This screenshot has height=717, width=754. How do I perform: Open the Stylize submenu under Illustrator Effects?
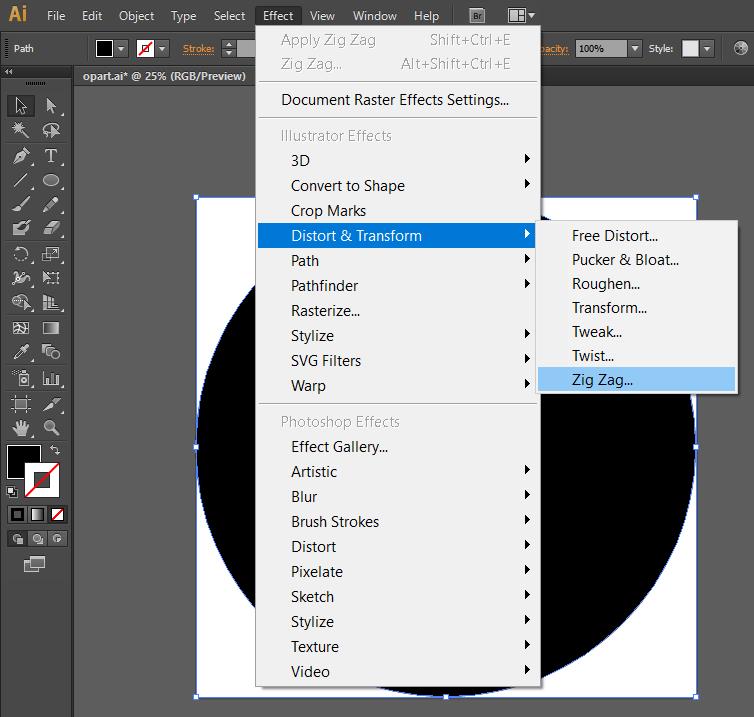[x=312, y=336]
